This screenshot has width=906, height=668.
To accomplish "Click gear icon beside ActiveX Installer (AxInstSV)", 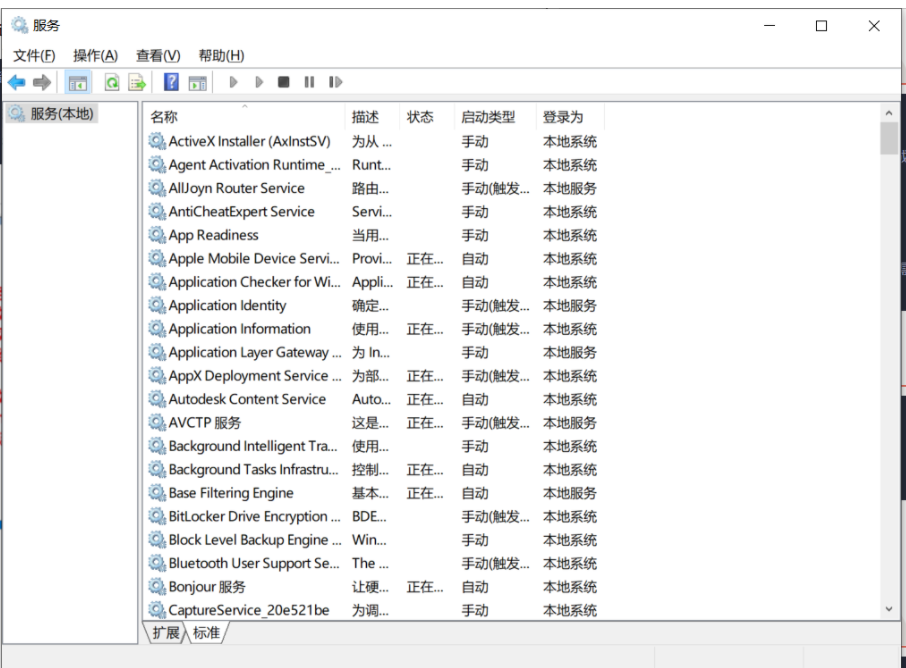I will (x=157, y=141).
